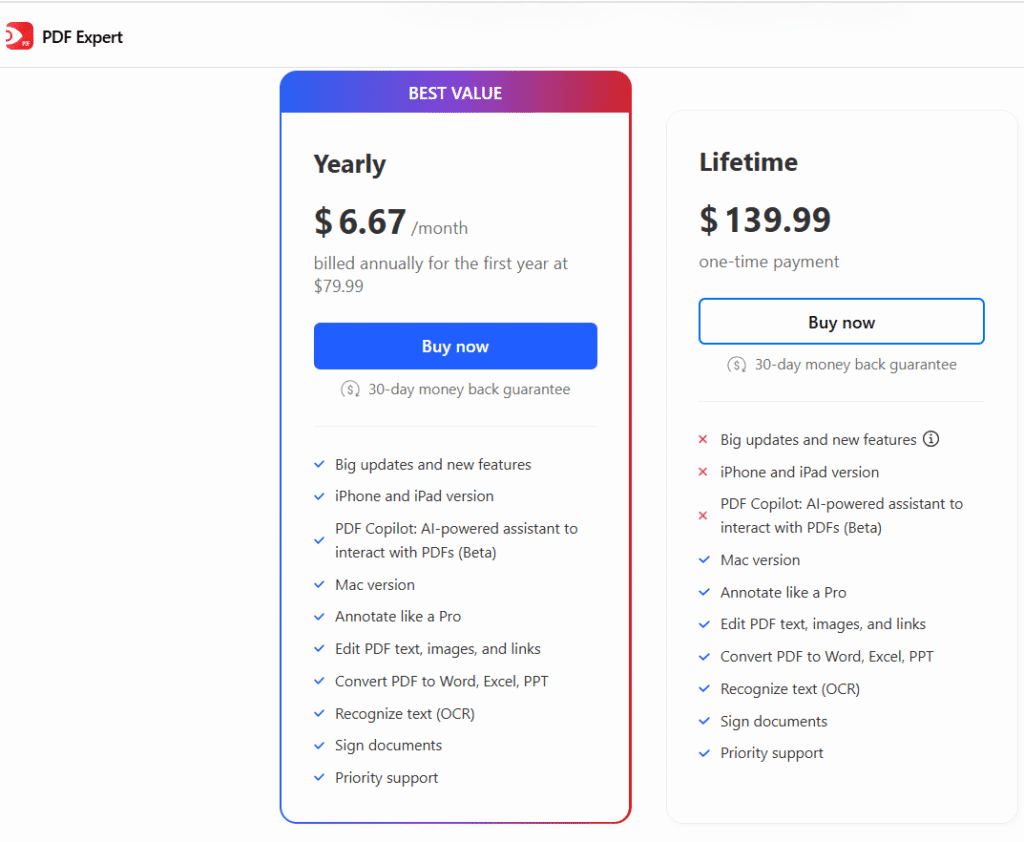
Task: Click money-back guarantee icon under Yearly plan
Action: pyautogui.click(x=350, y=389)
